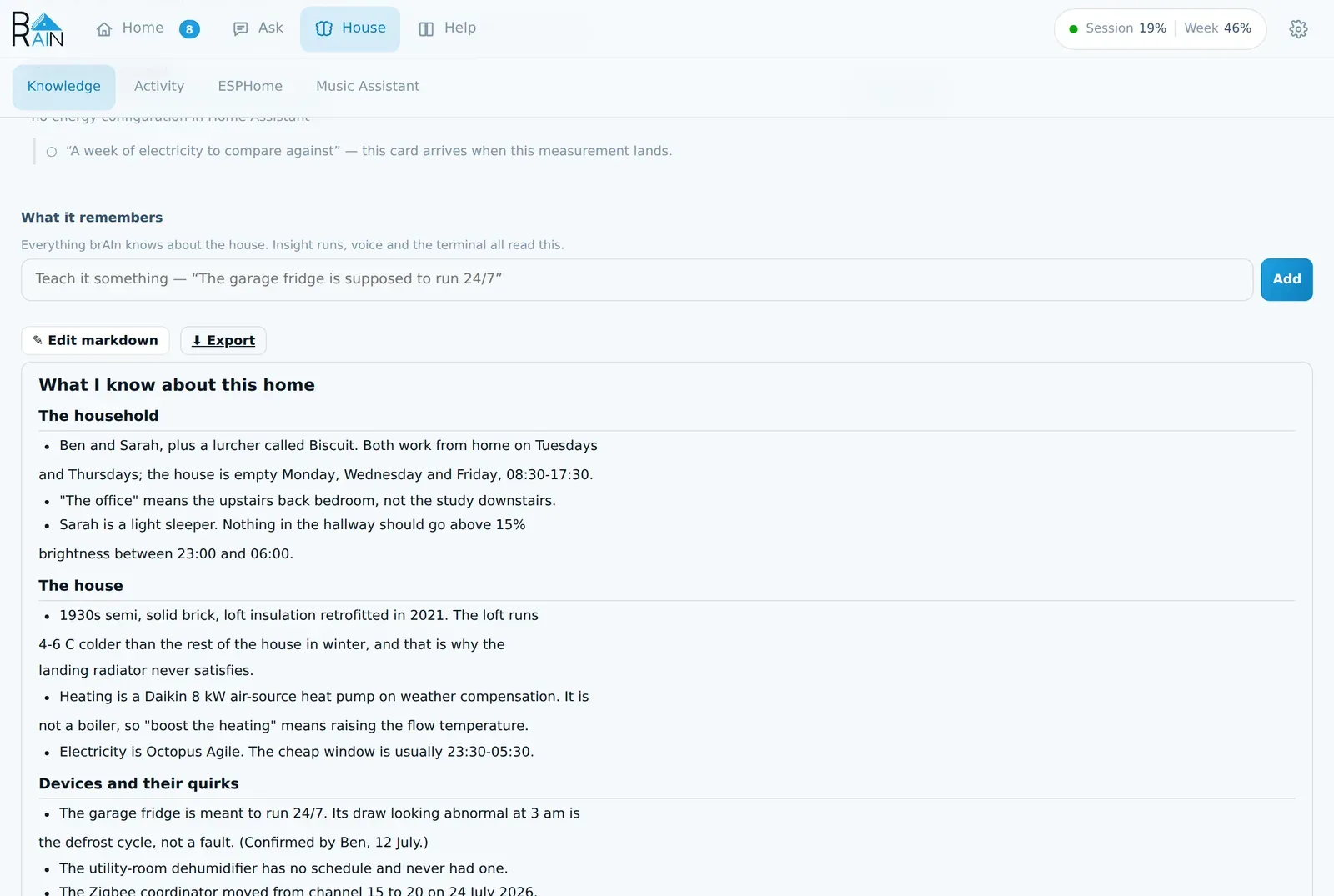
Task: Switch to the Music Assistant tab
Action: pyautogui.click(x=368, y=87)
